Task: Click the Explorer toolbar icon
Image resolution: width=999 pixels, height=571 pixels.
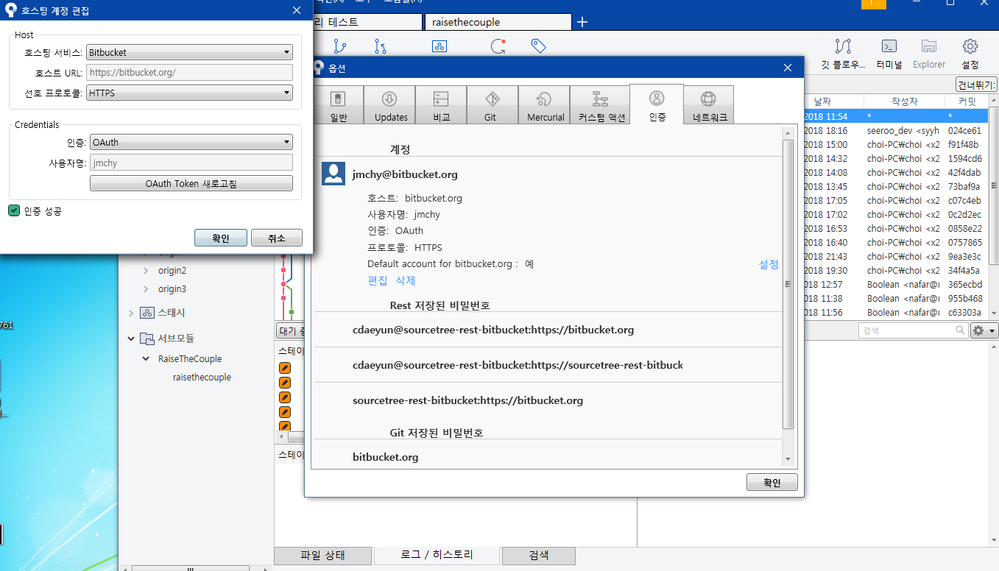Action: click(x=929, y=54)
